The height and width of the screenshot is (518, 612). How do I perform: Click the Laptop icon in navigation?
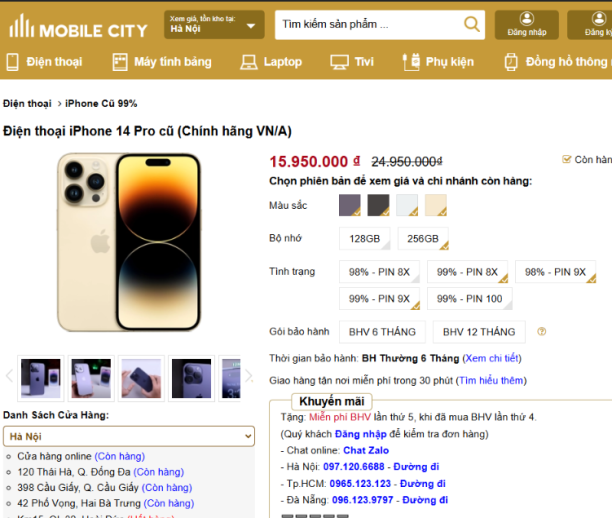coord(247,62)
